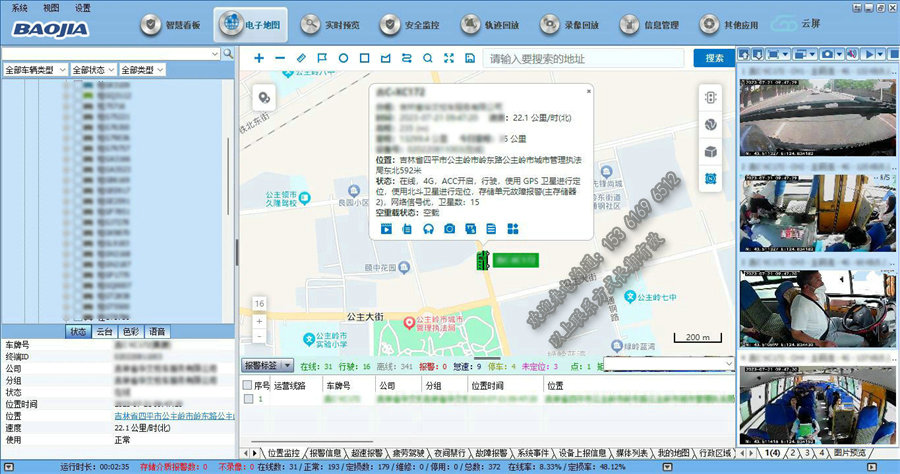Click the save map icon

469,59
